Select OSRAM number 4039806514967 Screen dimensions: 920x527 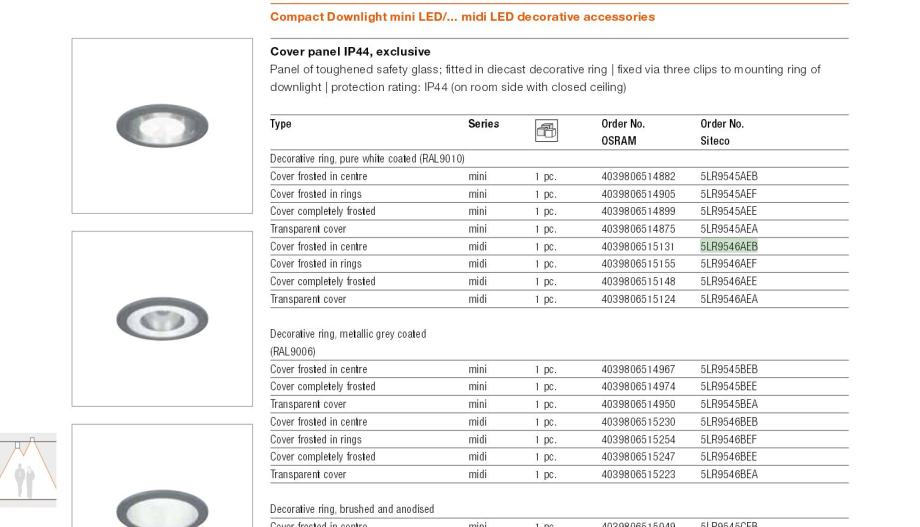tap(638, 369)
